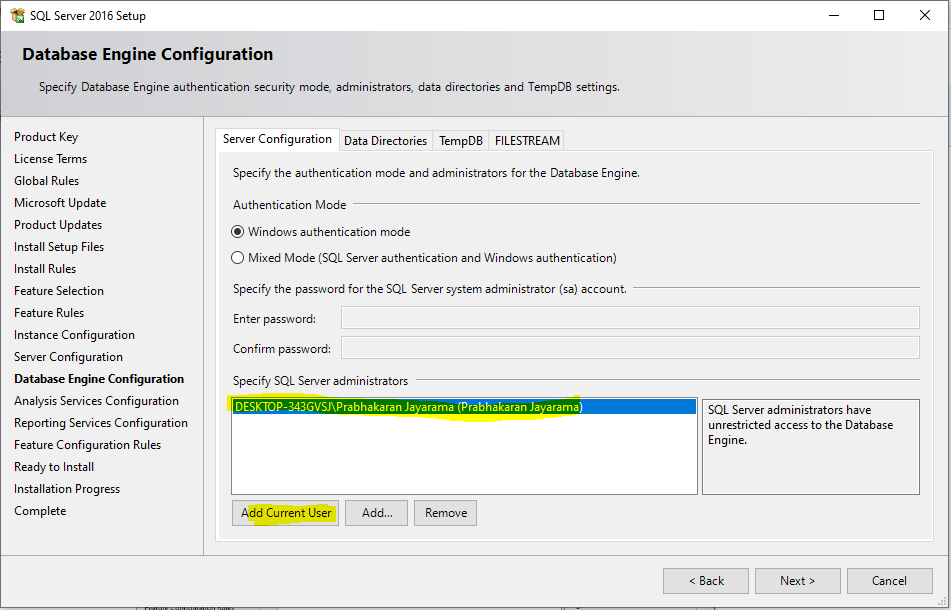Click the Add Current User button
951x610 pixels.
click(x=286, y=513)
